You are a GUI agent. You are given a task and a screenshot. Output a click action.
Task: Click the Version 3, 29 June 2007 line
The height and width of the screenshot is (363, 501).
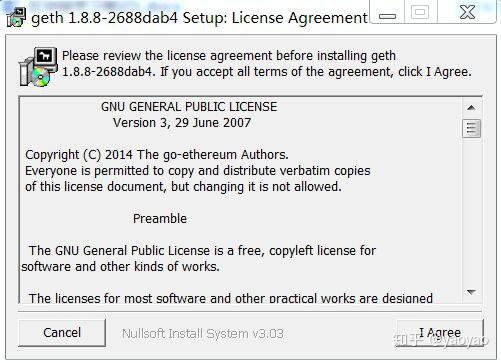coord(182,123)
